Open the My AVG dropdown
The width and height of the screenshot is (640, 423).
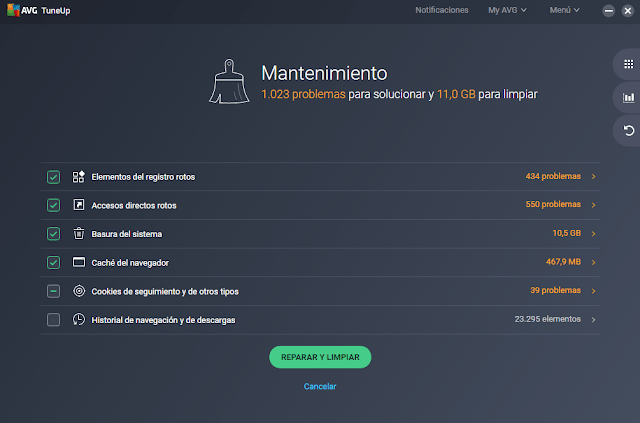point(507,10)
